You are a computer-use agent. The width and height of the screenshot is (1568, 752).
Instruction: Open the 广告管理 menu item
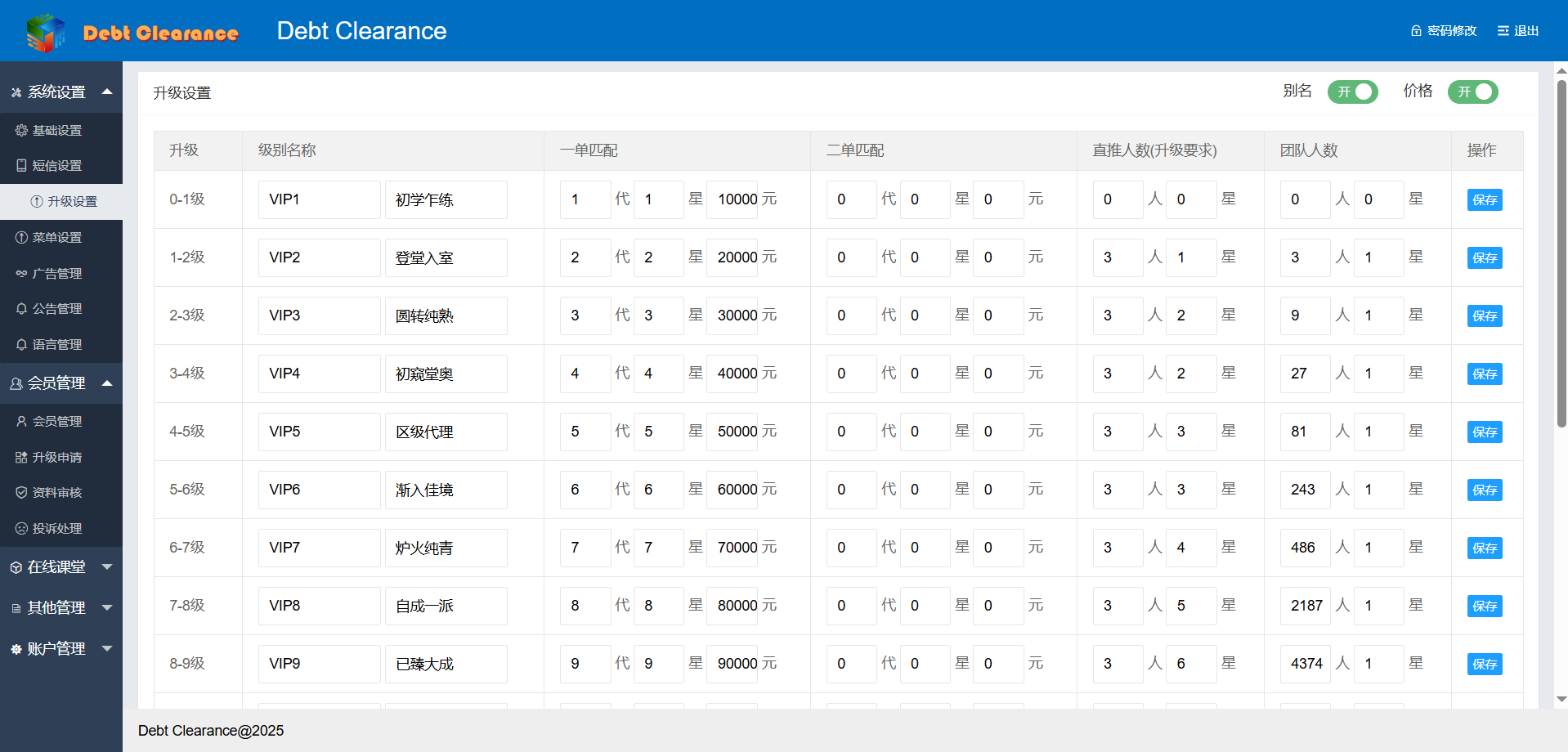tap(57, 273)
